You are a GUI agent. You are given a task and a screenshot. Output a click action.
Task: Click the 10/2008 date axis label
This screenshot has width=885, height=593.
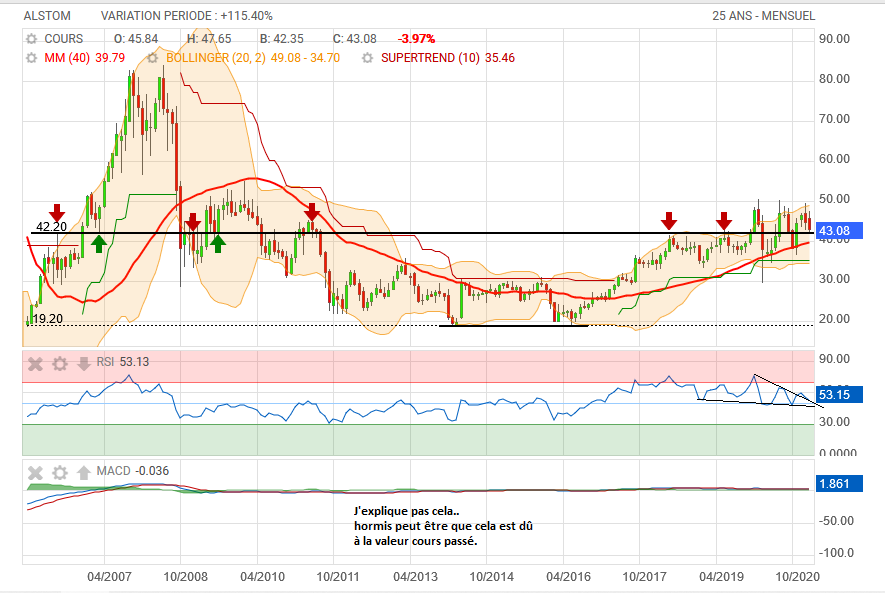pos(185,577)
